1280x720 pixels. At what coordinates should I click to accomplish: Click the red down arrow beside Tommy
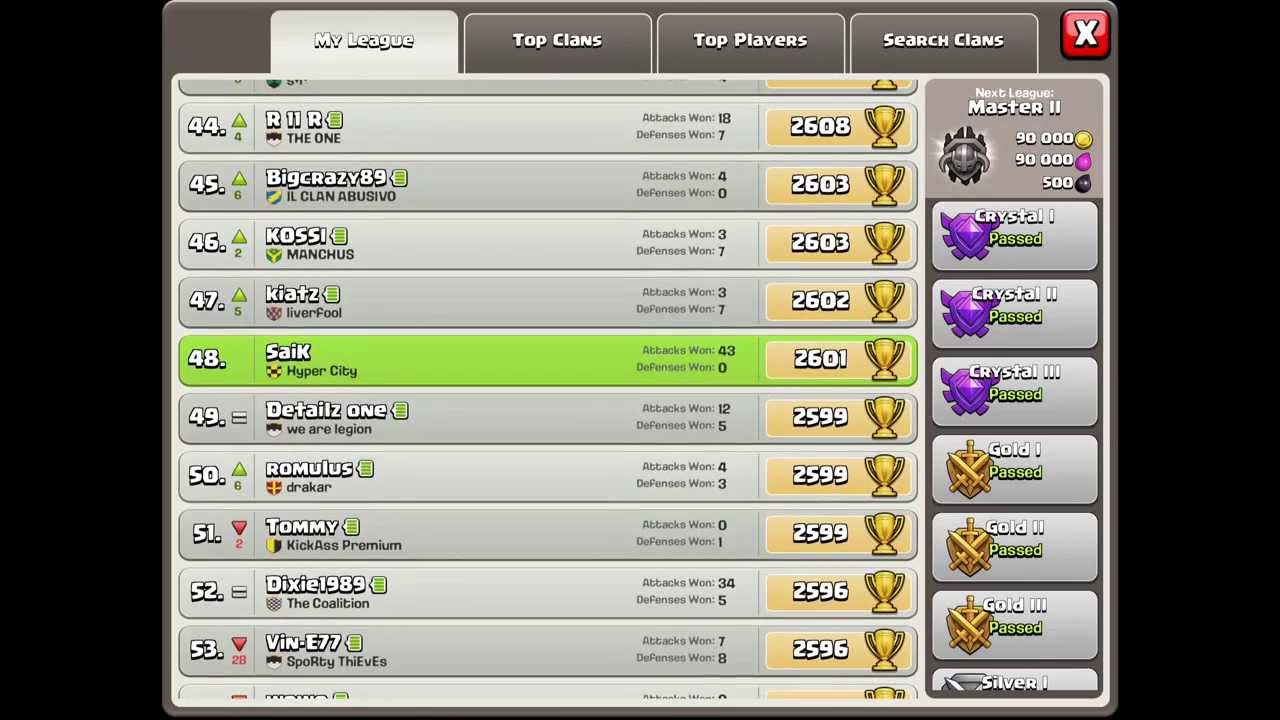[239, 527]
